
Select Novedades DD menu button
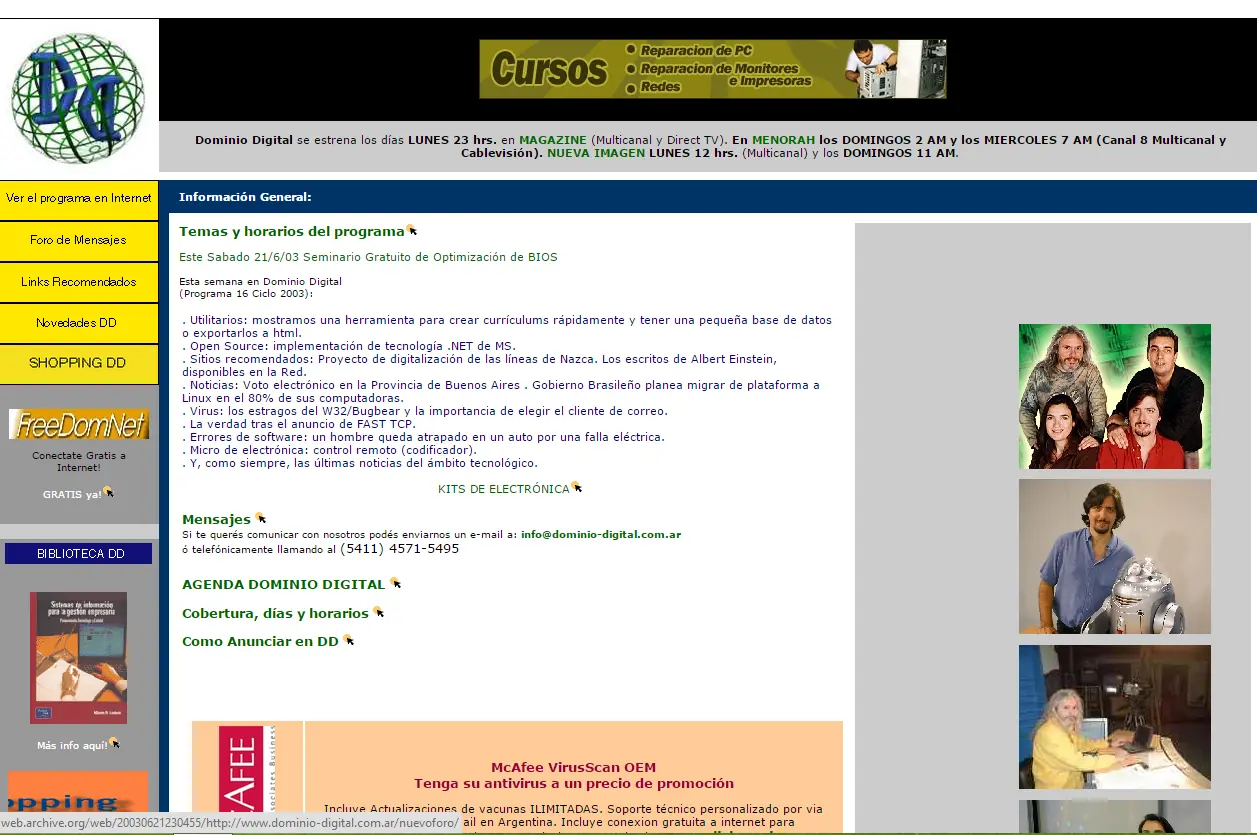coord(79,323)
